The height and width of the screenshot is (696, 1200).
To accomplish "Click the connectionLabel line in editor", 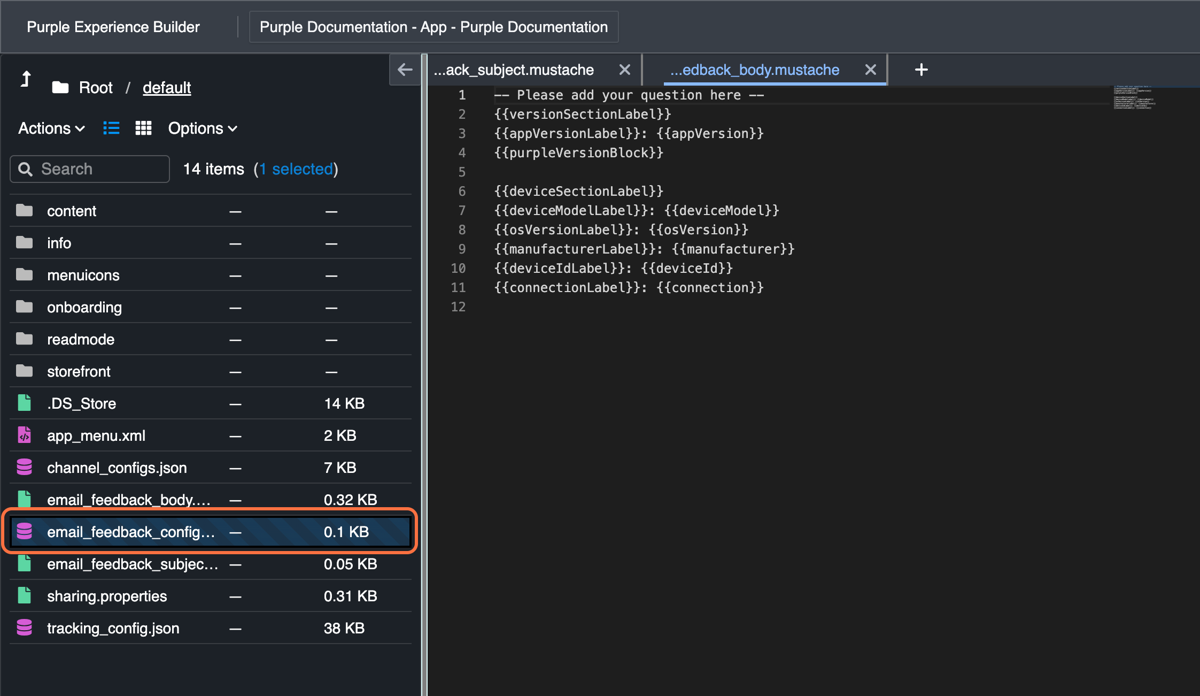I will (x=629, y=287).
